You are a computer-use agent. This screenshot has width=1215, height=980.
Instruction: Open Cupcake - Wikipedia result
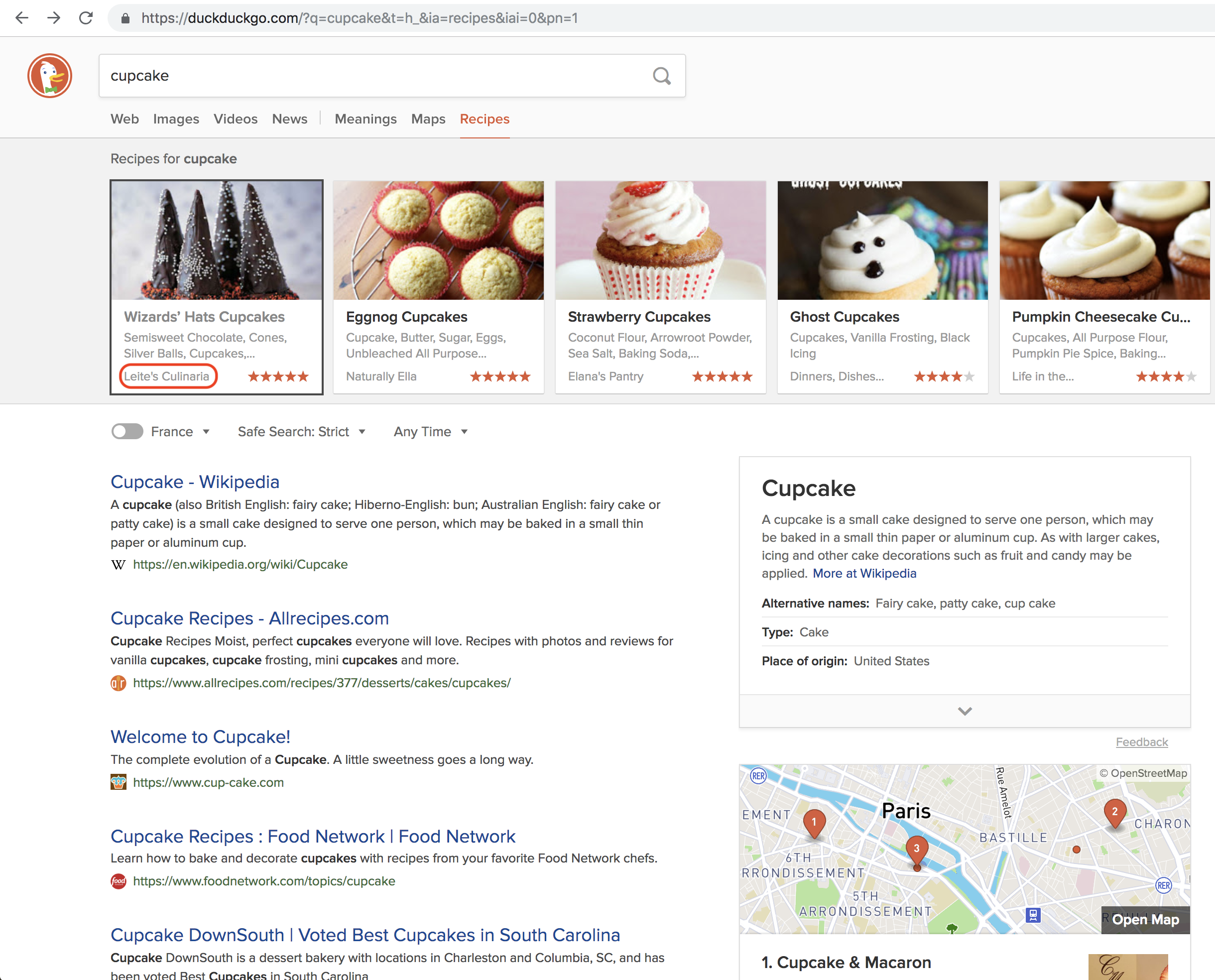tap(195, 482)
